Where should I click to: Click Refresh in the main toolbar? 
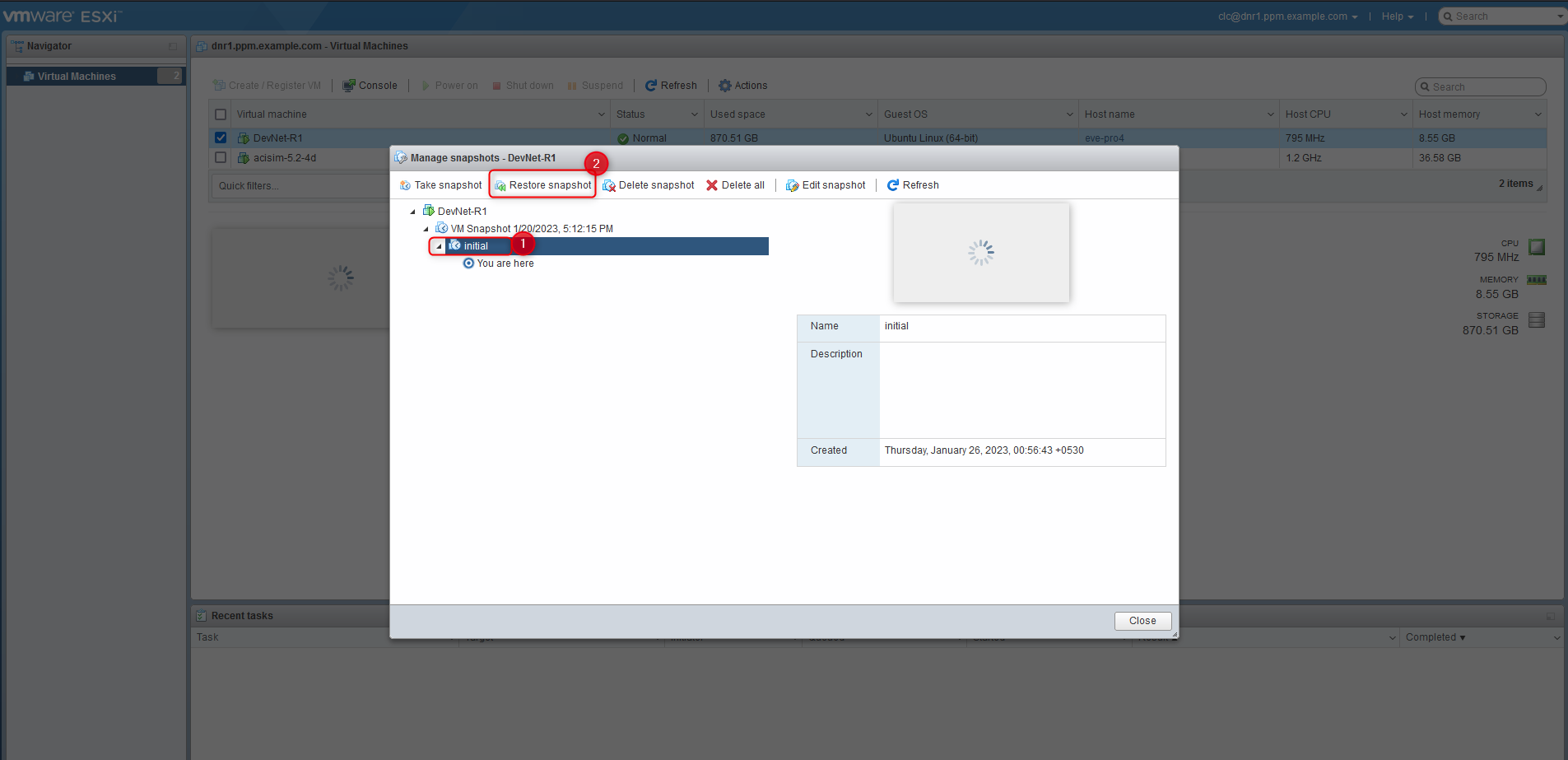pyautogui.click(x=671, y=86)
